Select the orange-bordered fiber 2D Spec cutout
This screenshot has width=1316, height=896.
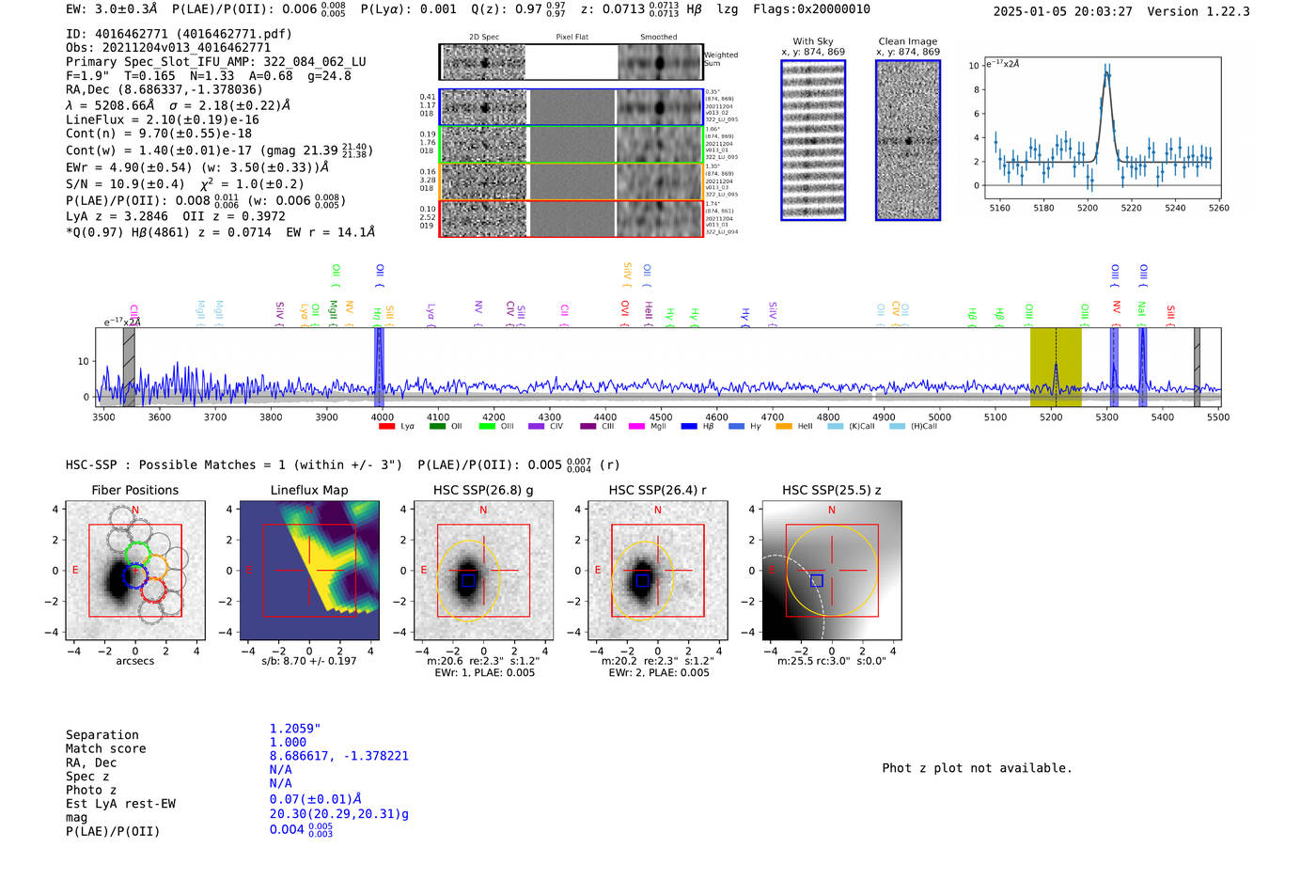click(x=484, y=181)
